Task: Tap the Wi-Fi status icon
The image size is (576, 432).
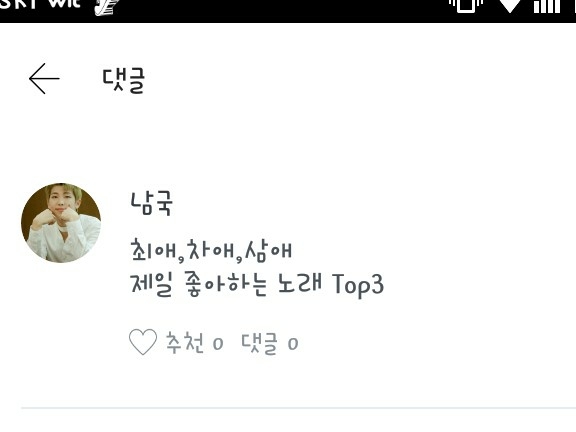Action: [x=510, y=6]
